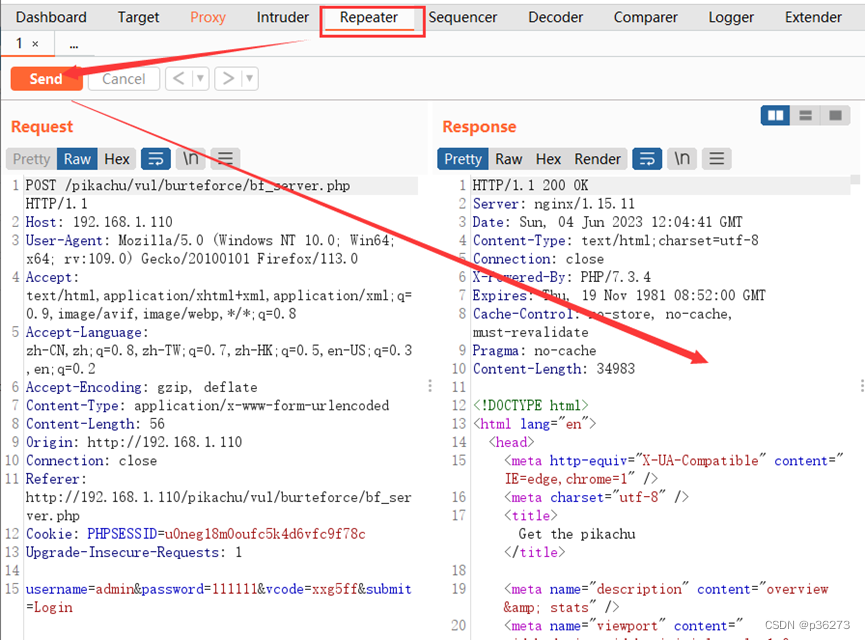
Task: Click the User-Agent header in request
Action: point(210,249)
